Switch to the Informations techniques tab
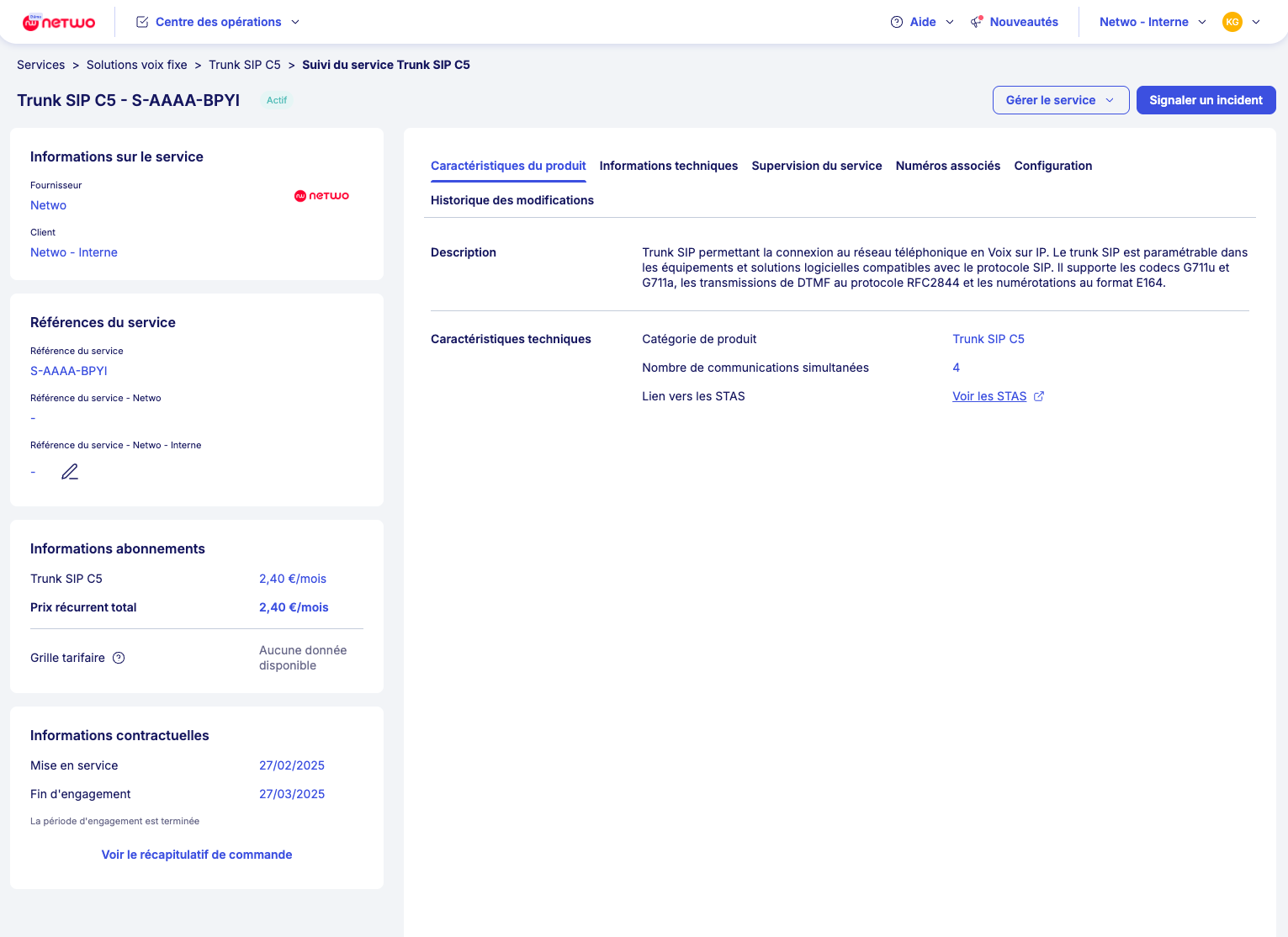This screenshot has height=937, width=1288. click(x=669, y=166)
